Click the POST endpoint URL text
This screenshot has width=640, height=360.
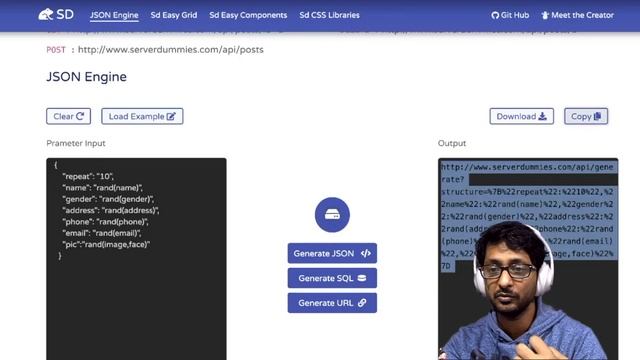pos(171,50)
